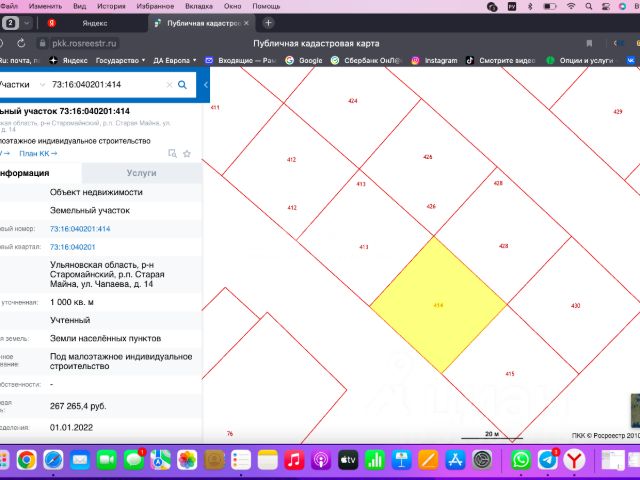Collapse the left info panel arrow
640x480 pixels.
tap(206, 85)
